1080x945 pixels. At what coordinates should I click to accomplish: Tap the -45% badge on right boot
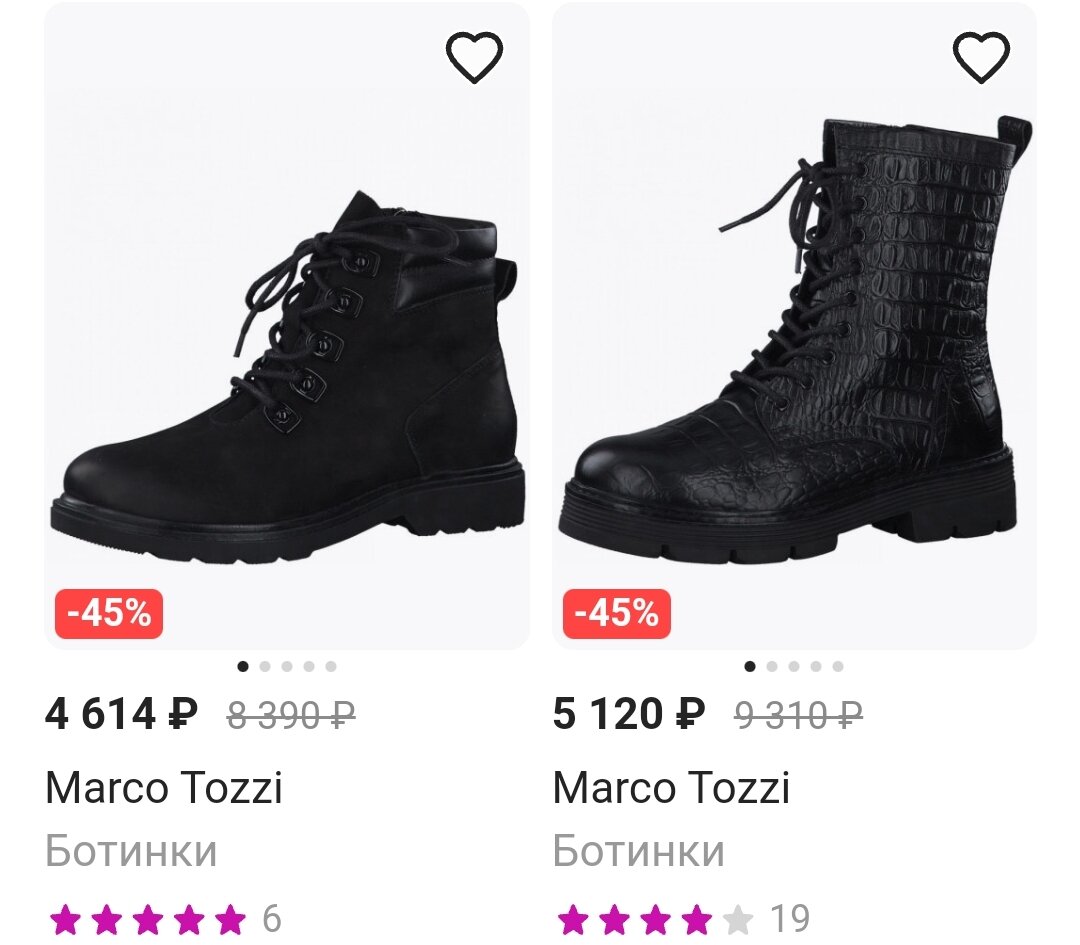click(616, 613)
